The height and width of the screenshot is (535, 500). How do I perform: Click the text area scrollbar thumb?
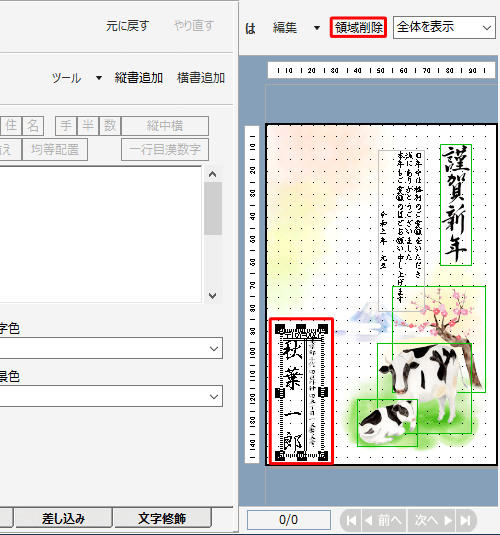point(213,208)
